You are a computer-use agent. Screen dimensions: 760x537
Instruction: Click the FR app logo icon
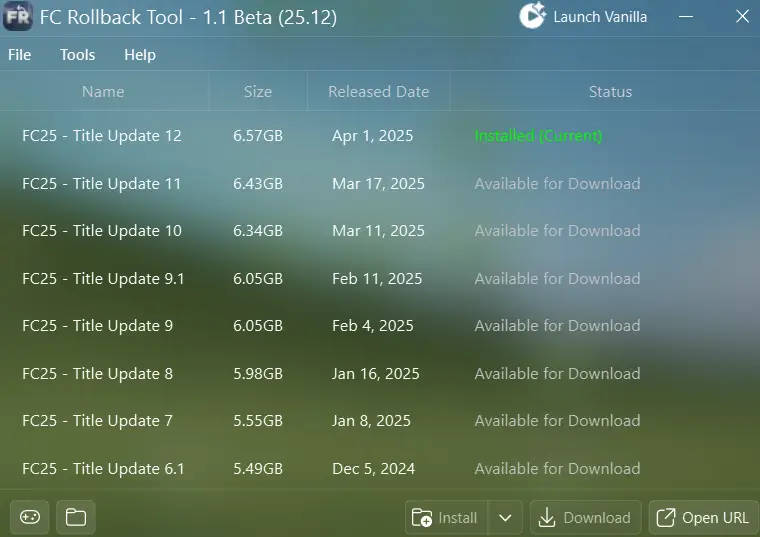click(x=18, y=16)
